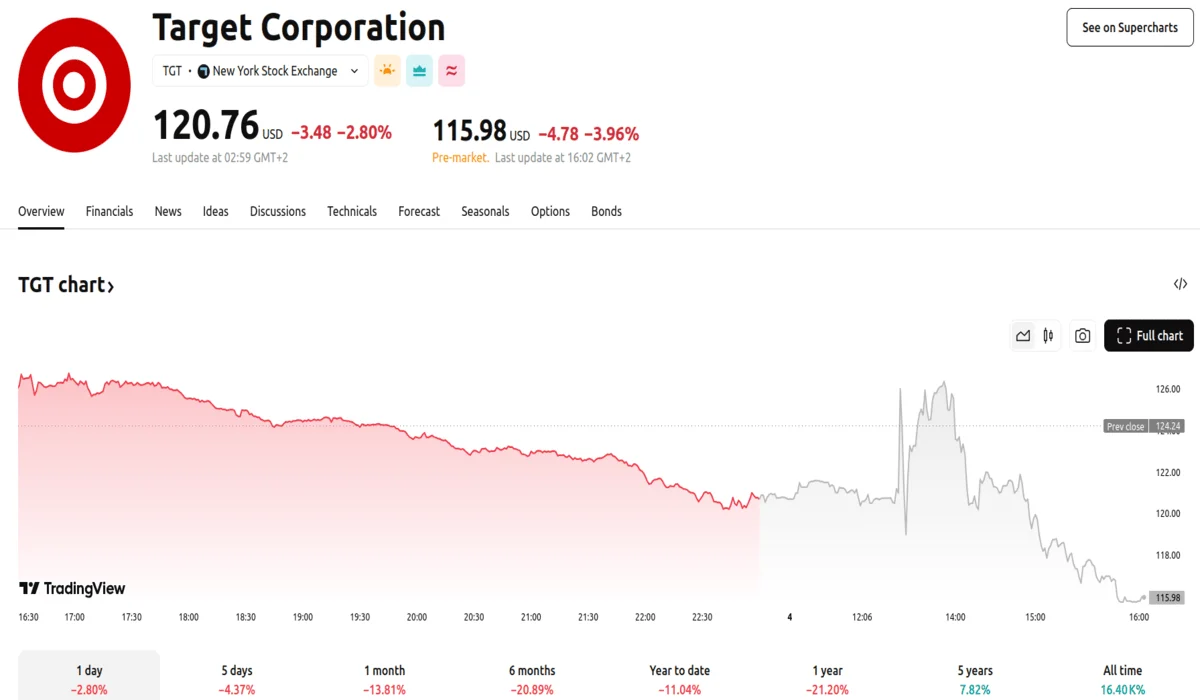This screenshot has height=700, width=1200.
Task: Click the 115.98 price label on the axis
Action: coord(1167,598)
